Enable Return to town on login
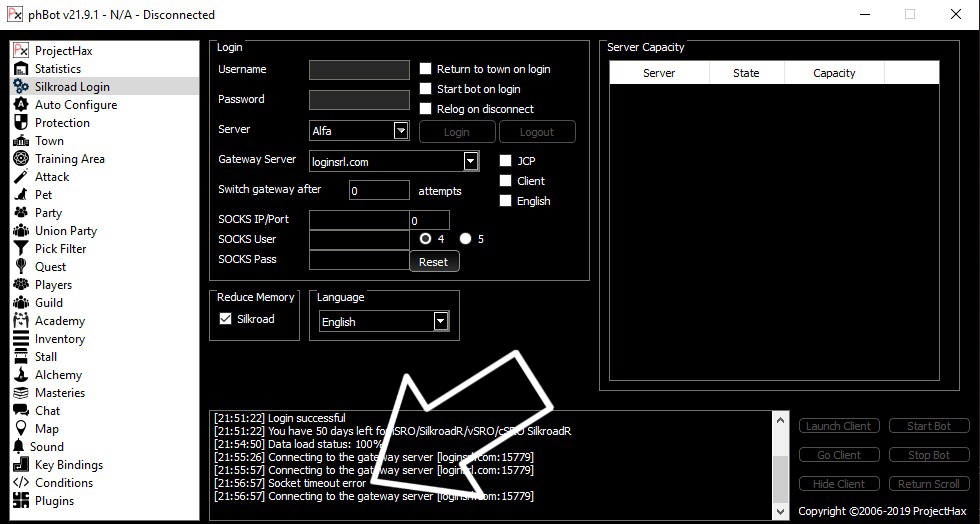The width and height of the screenshot is (980, 524). [426, 69]
